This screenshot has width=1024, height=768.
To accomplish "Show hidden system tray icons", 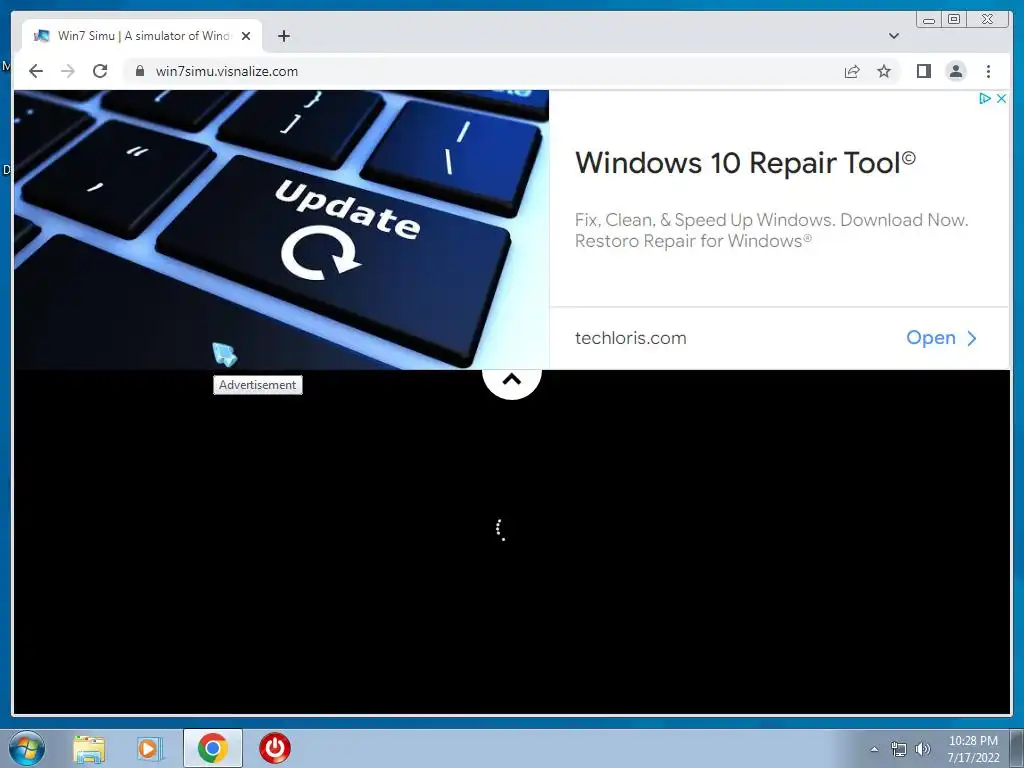I will [874, 749].
